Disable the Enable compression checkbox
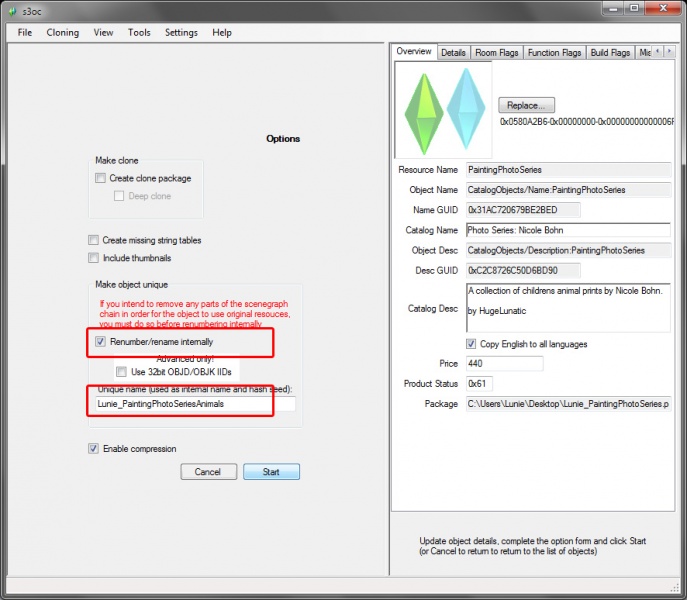 (x=94, y=449)
